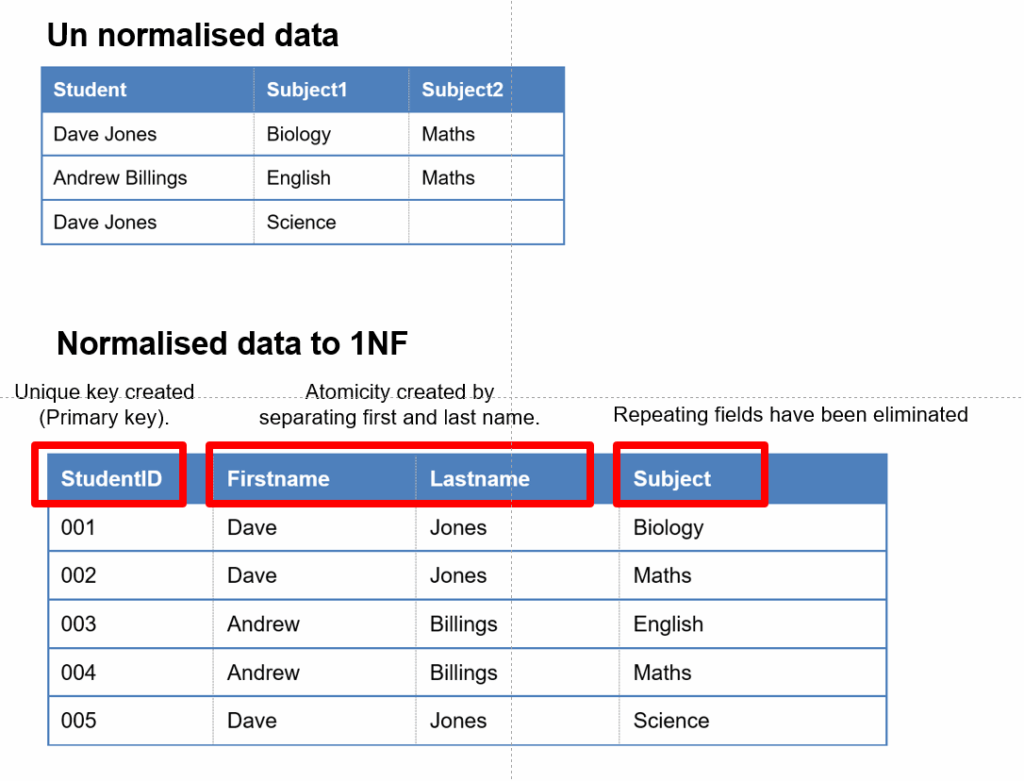Viewport: 1024px width, 781px height.
Task: Click the StudentID column header
Action: click(110, 479)
